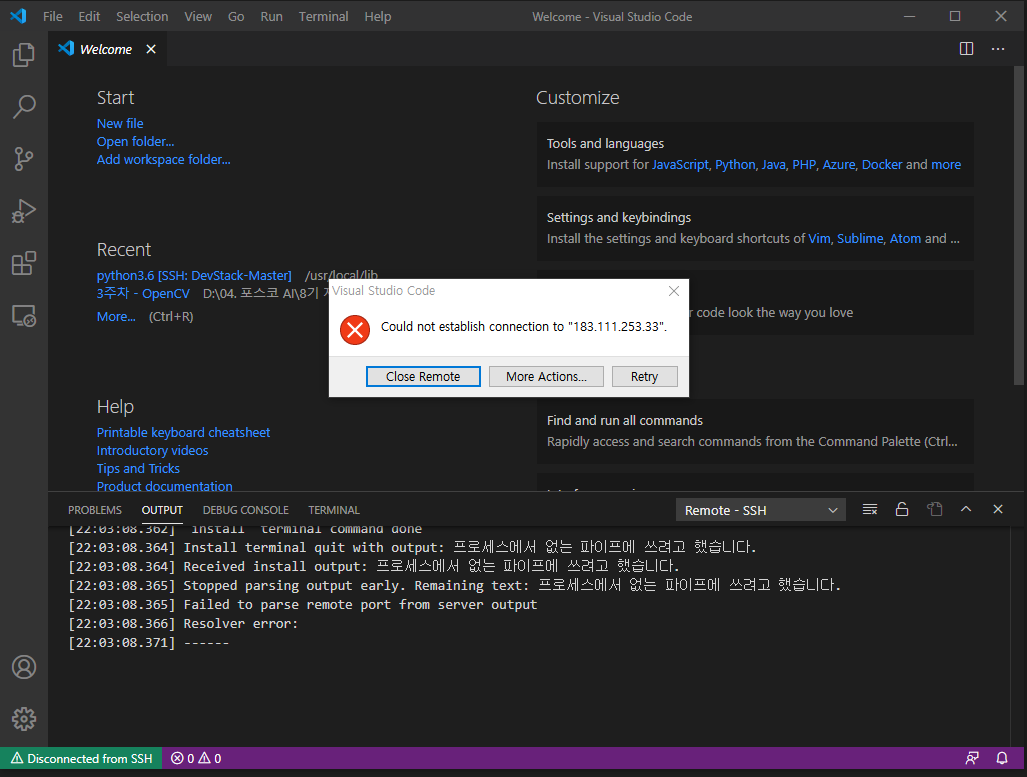Image resolution: width=1027 pixels, height=777 pixels.
Task: Open Product documentation link
Action: pyautogui.click(x=164, y=486)
